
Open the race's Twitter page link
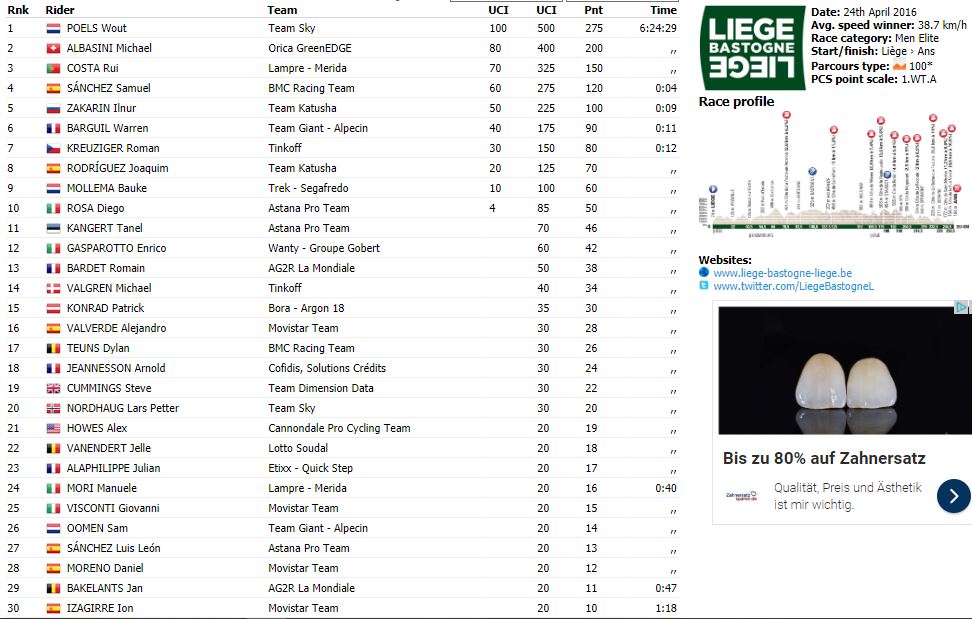pos(793,286)
